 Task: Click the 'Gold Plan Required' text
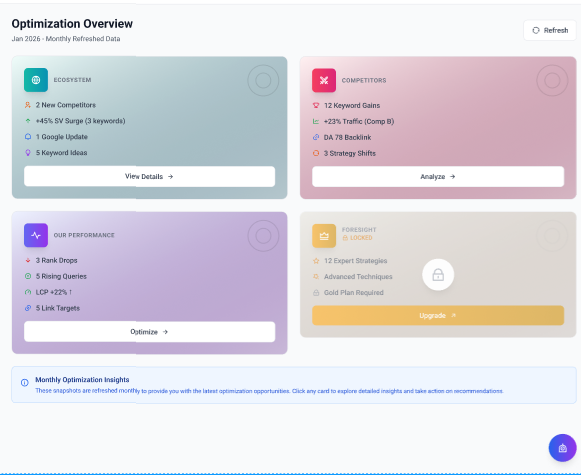pos(353,293)
